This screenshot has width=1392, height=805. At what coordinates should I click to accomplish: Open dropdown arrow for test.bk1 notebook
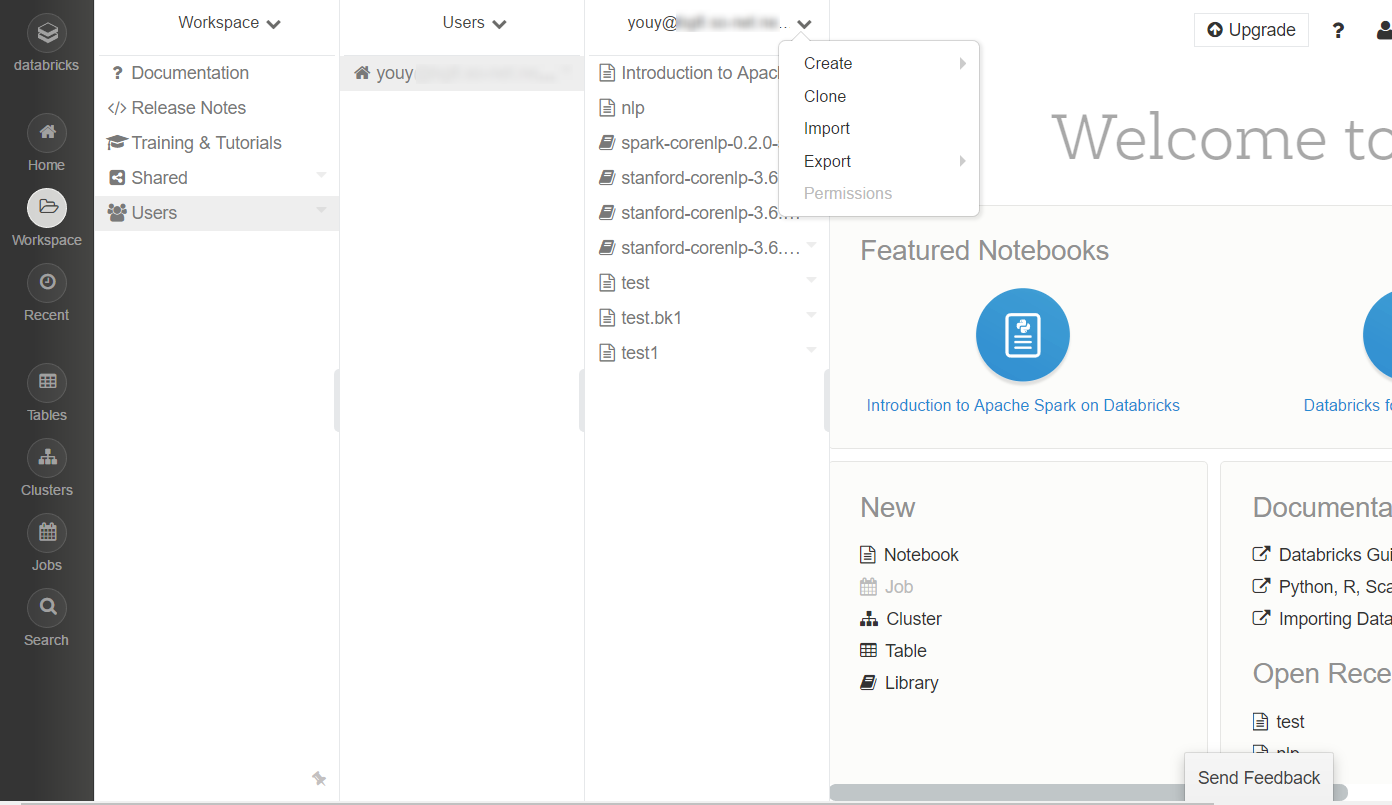point(811,315)
